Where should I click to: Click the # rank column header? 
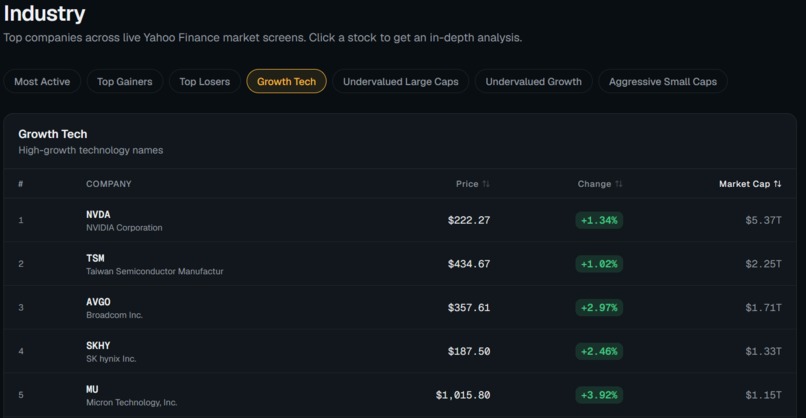(21, 184)
